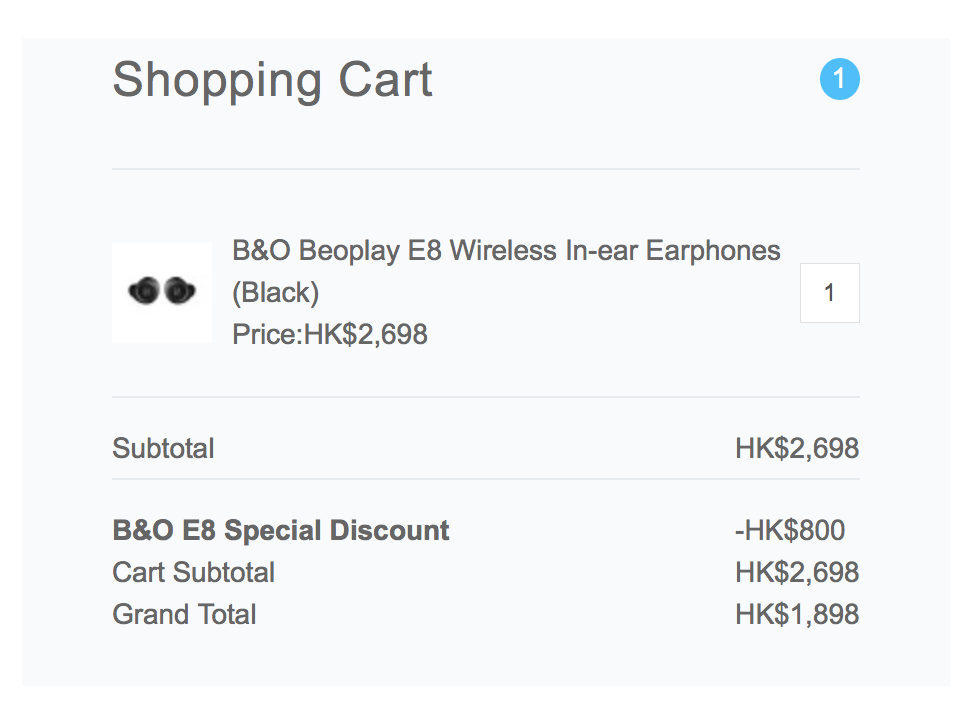The height and width of the screenshot is (704, 972).
Task: Select the (Black) color variant text
Action: click(x=276, y=293)
